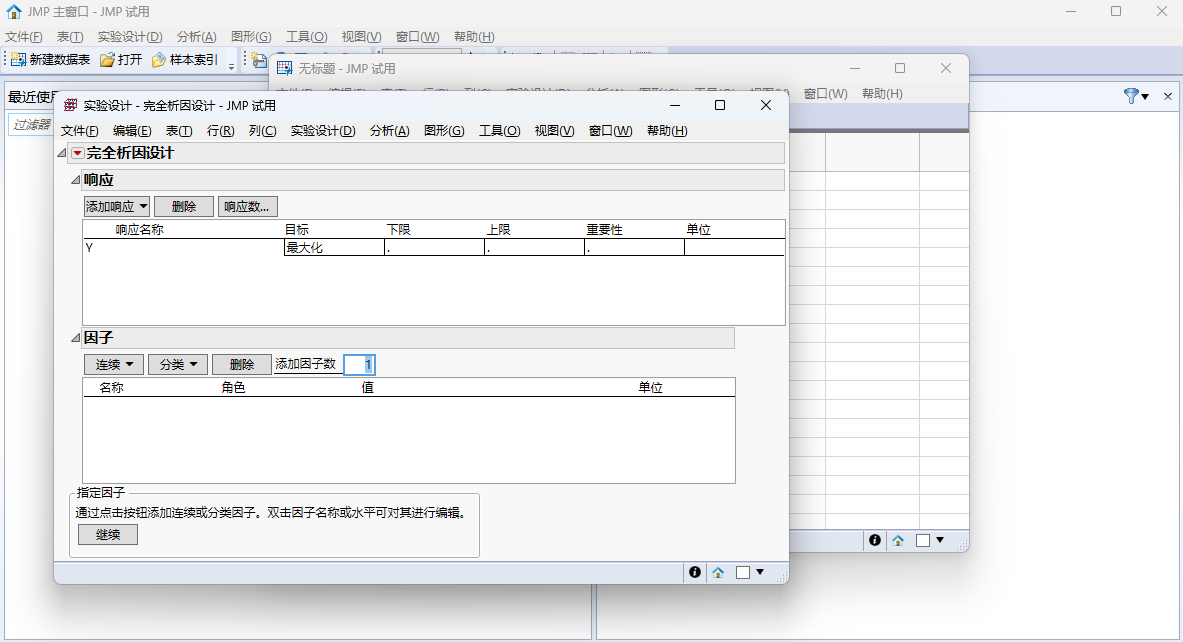
Task: Click the home icon in the untitled window status bar
Action: 898,540
